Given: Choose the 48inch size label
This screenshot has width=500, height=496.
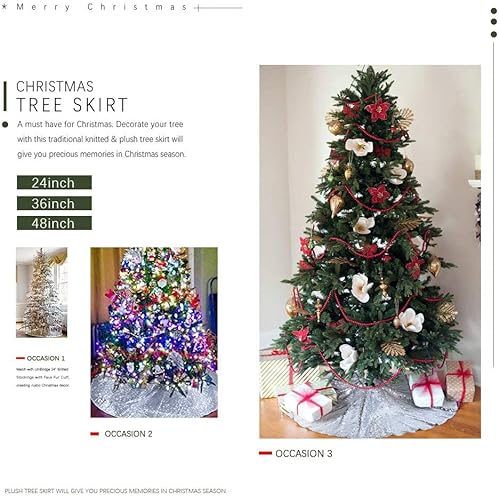Looking at the screenshot, I should pyautogui.click(x=54, y=223).
